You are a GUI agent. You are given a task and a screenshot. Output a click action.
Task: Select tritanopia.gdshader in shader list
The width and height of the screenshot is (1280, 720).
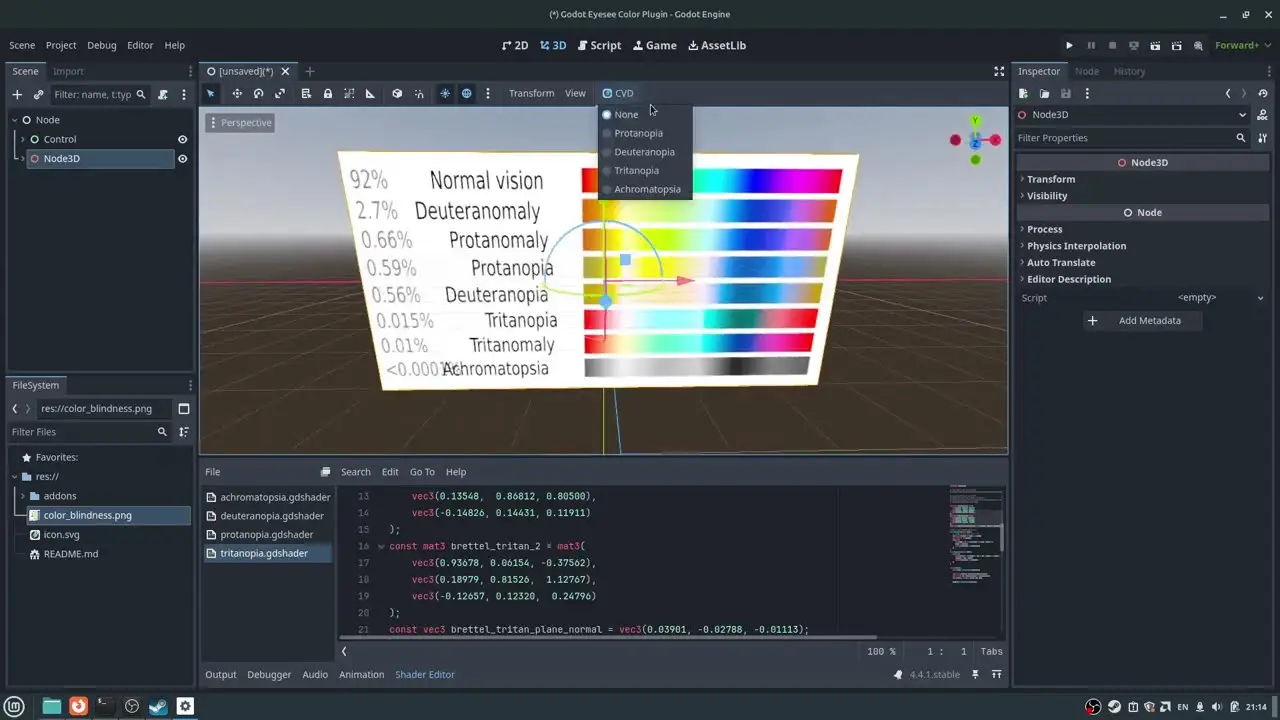pyautogui.click(x=267, y=553)
